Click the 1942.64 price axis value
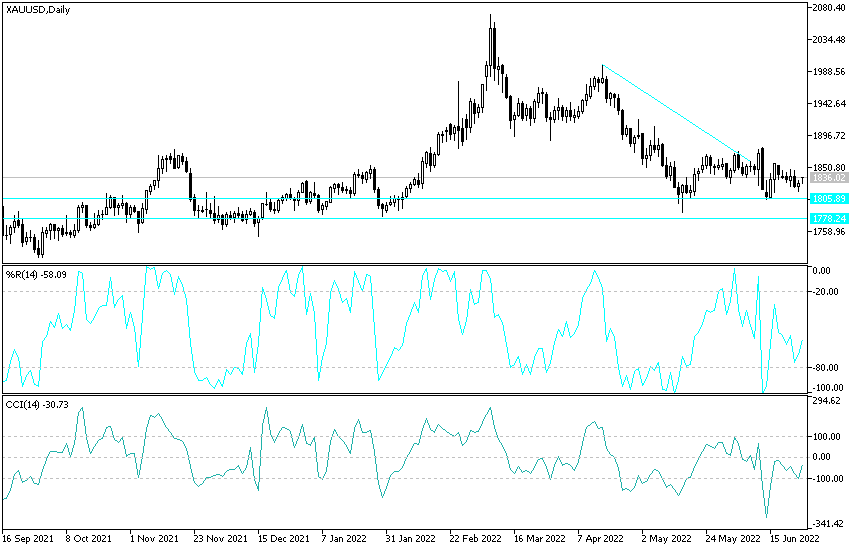Viewport: 860px width, 550px height. coord(830,103)
